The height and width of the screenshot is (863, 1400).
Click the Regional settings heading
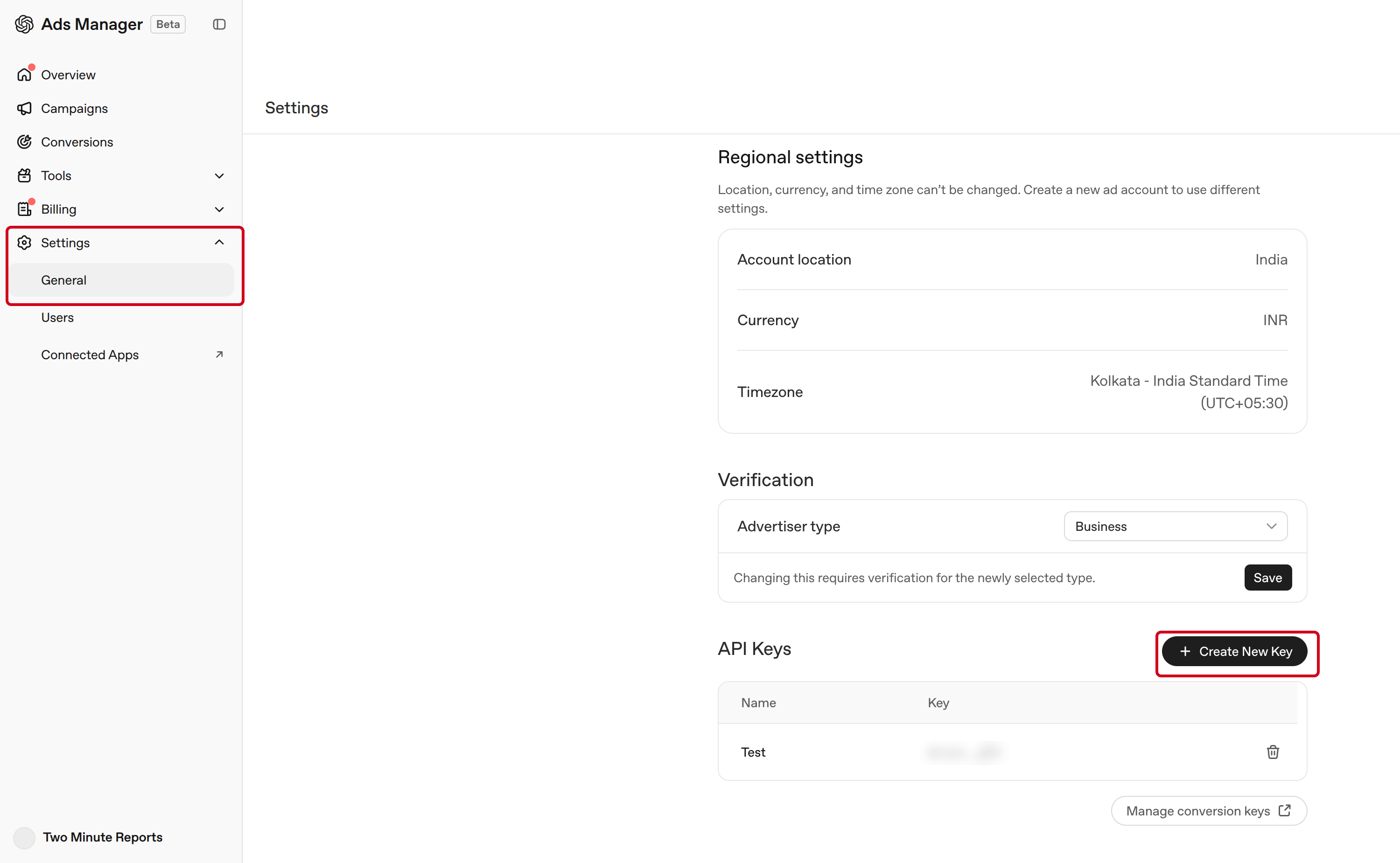click(790, 157)
